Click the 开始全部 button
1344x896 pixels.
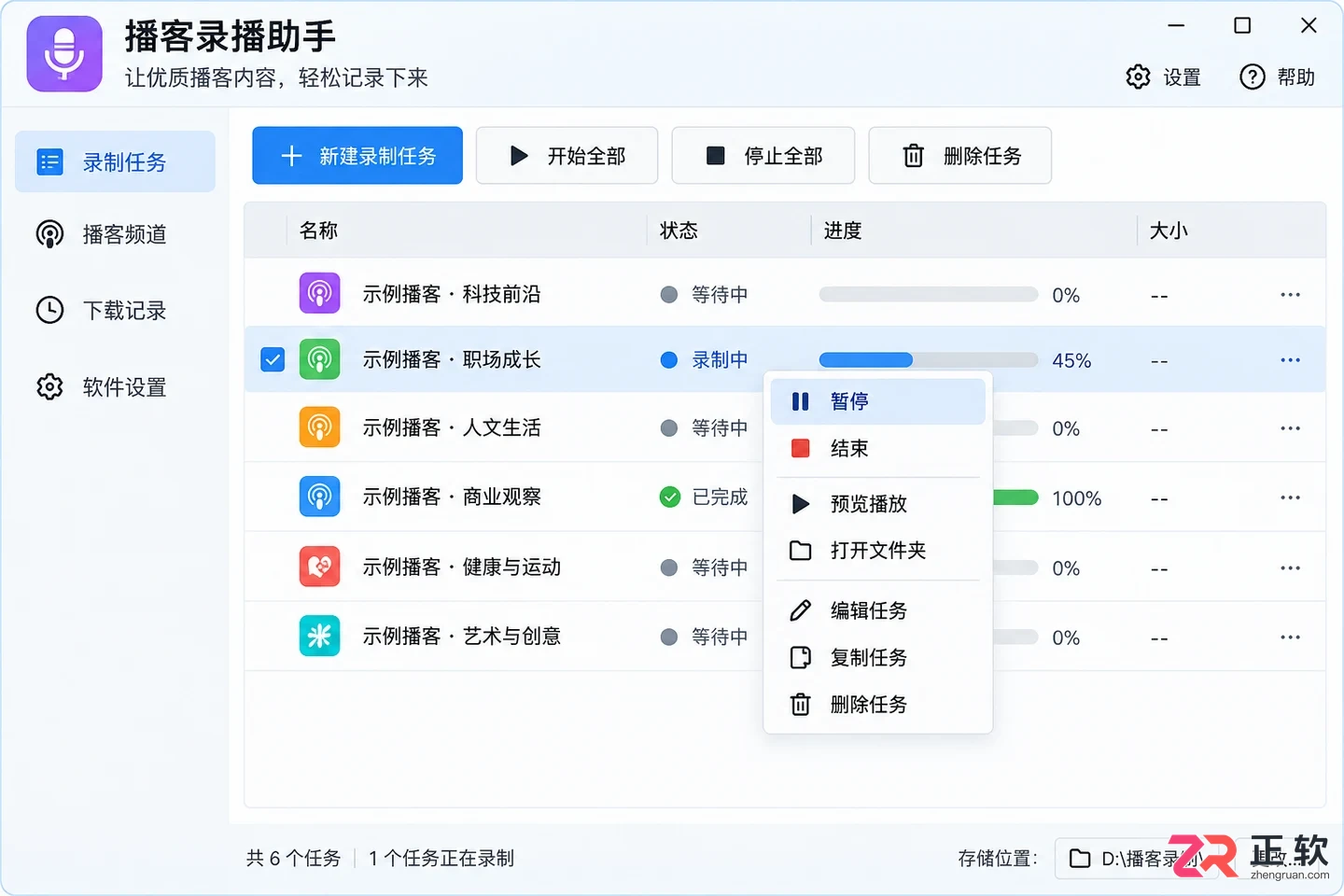coord(567,156)
